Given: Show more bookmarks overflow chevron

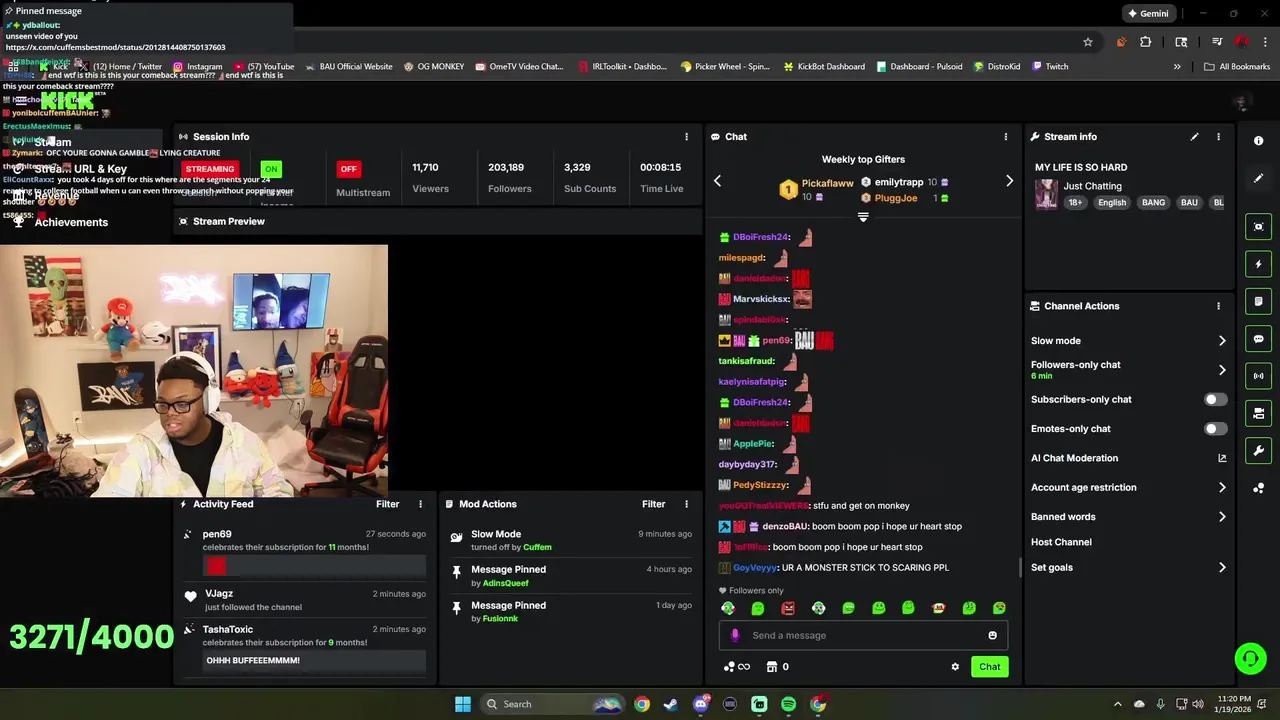Looking at the screenshot, I should tap(1177, 67).
